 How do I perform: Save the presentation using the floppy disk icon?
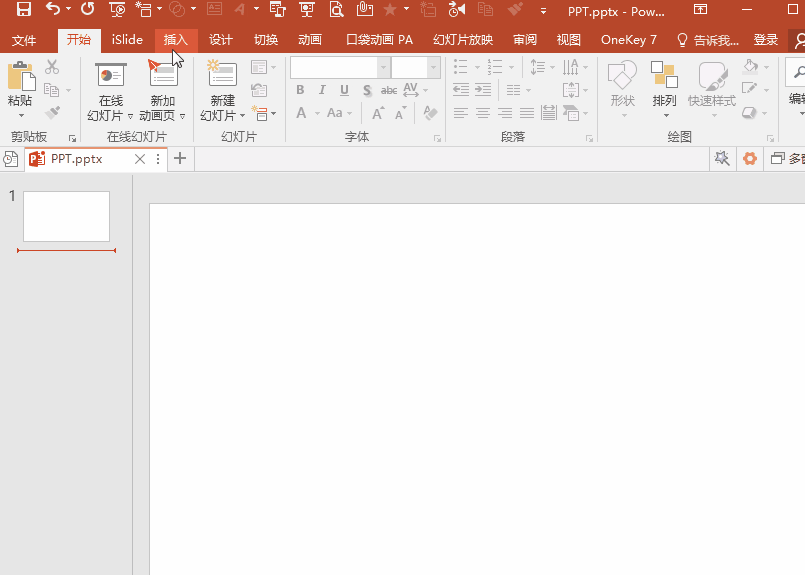(24, 9)
